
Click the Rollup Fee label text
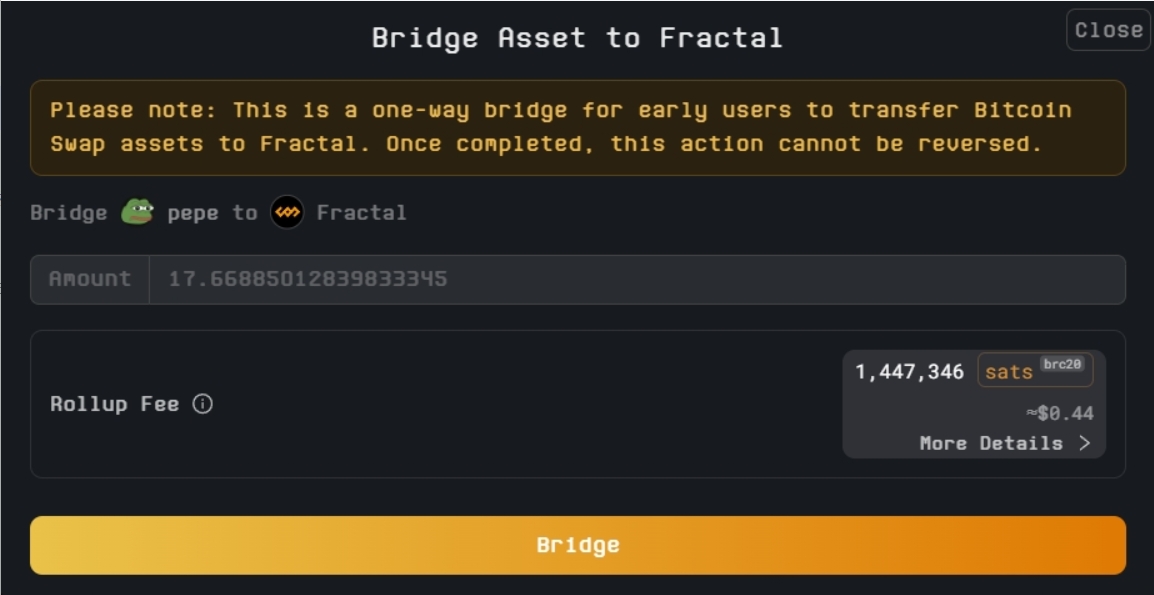click(x=114, y=404)
